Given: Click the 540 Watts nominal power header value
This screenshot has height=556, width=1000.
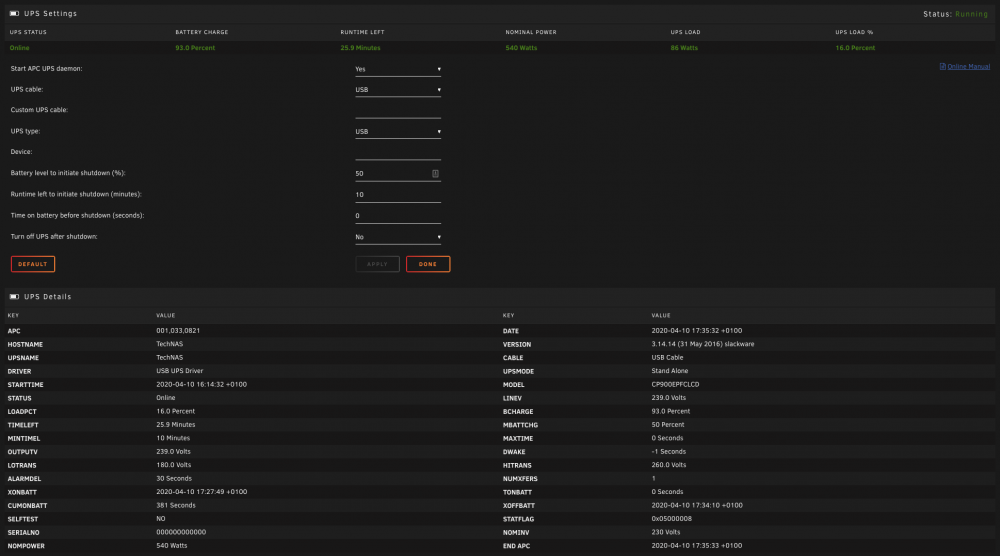Looking at the screenshot, I should click(521, 48).
